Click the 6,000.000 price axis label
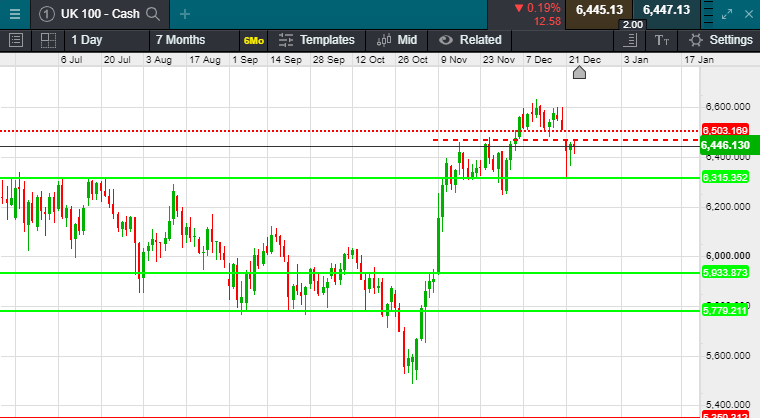The image size is (760, 418). click(x=728, y=256)
